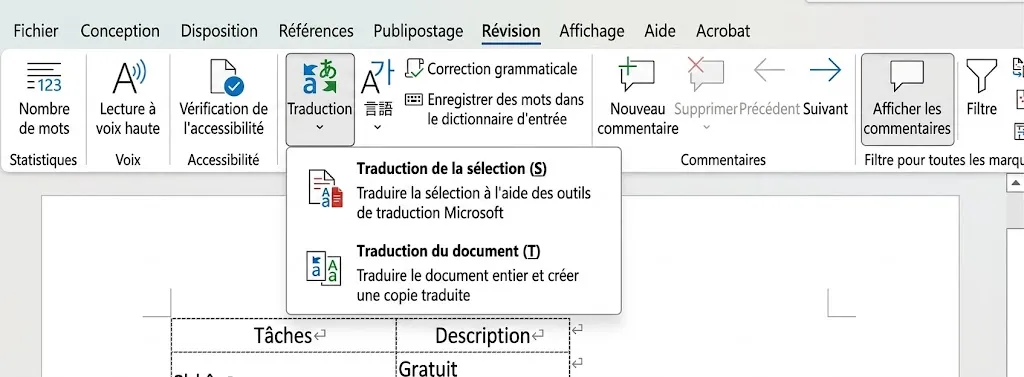Click Enregistrer des mots dans le dictionnaire
The image size is (1024, 377).
(x=494, y=109)
